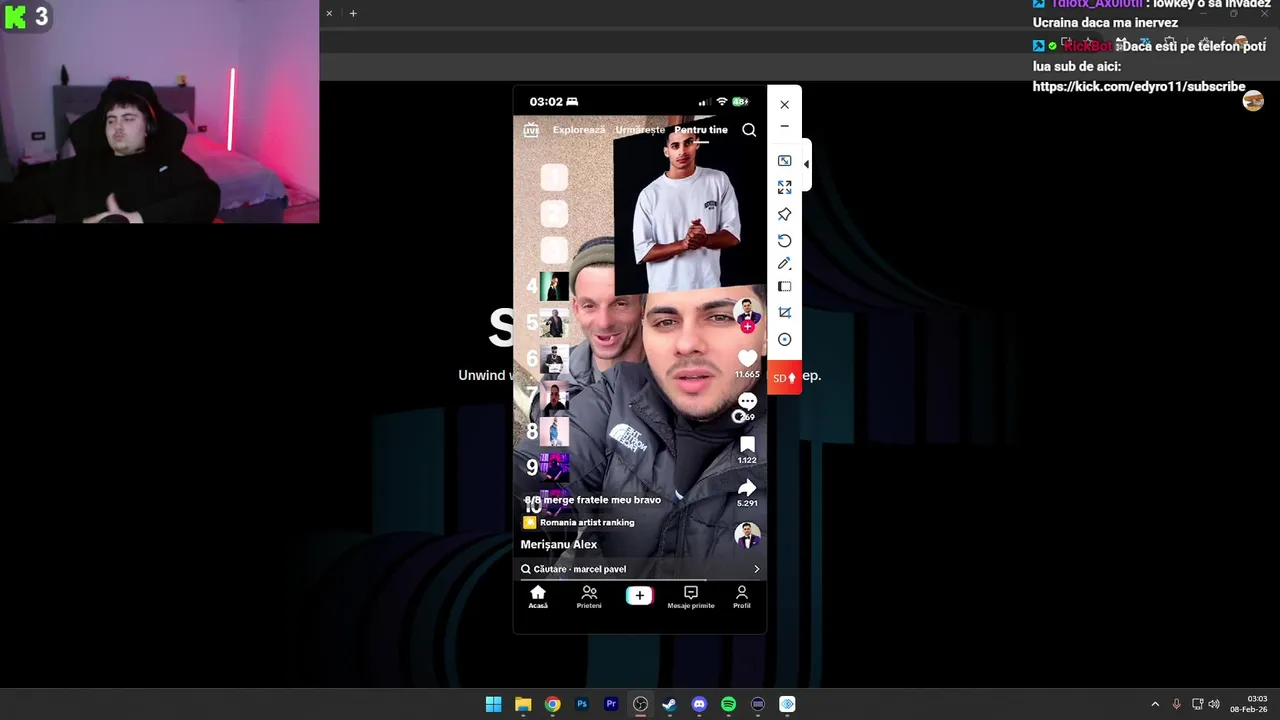
Task: Expand search suggestion chevron arrow
Action: pos(756,569)
